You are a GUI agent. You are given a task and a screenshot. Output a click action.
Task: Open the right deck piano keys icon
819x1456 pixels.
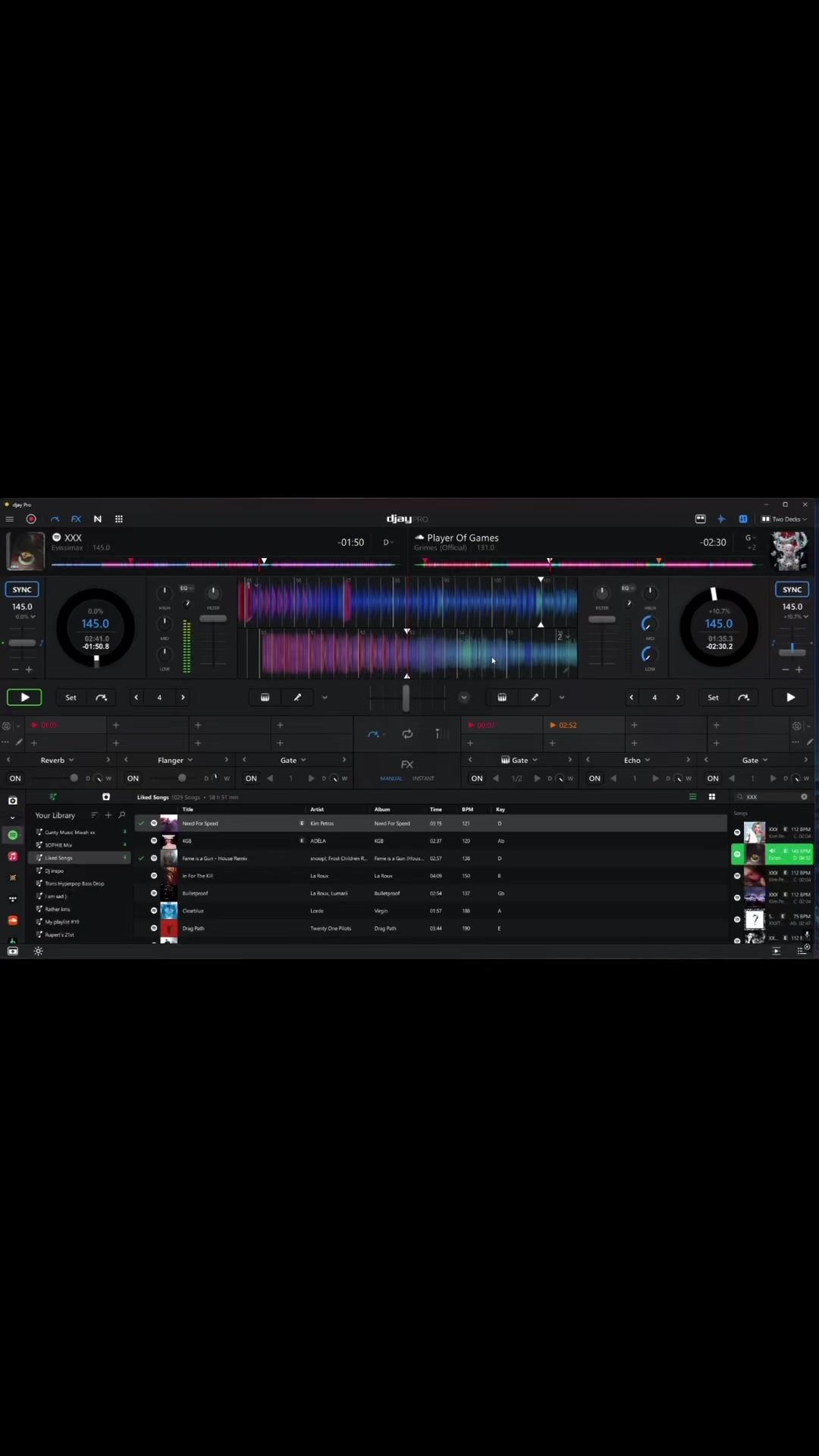pyautogui.click(x=502, y=698)
